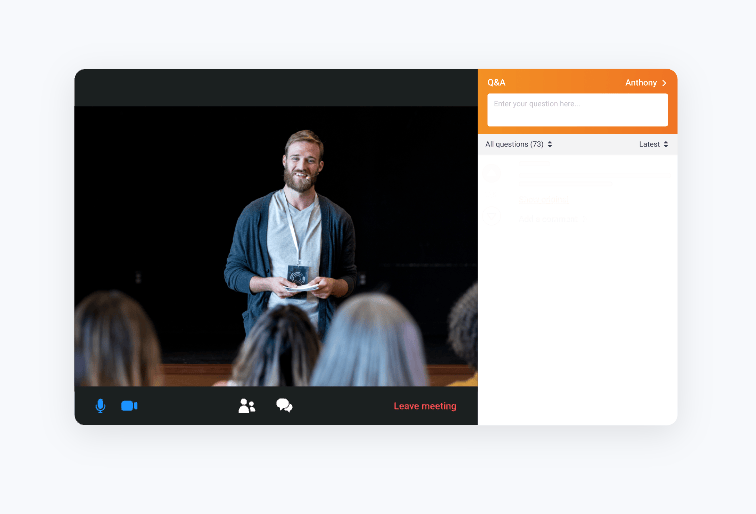Select the Q&A panel title
The image size is (756, 514).
coord(496,82)
